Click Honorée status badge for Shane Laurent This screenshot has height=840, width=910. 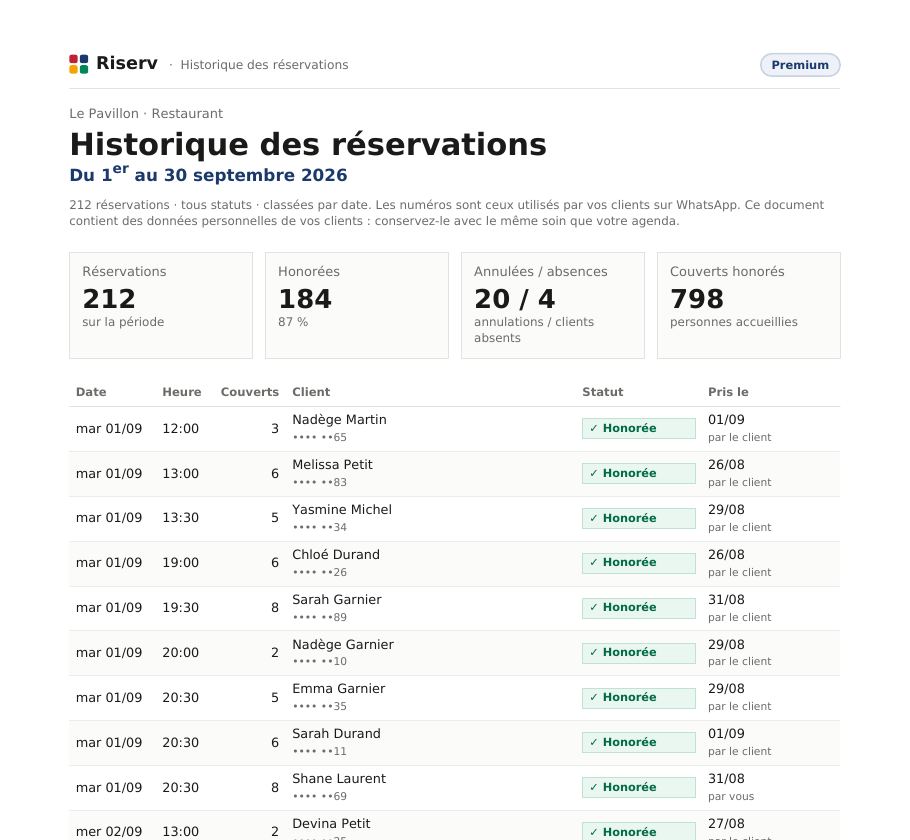point(638,788)
